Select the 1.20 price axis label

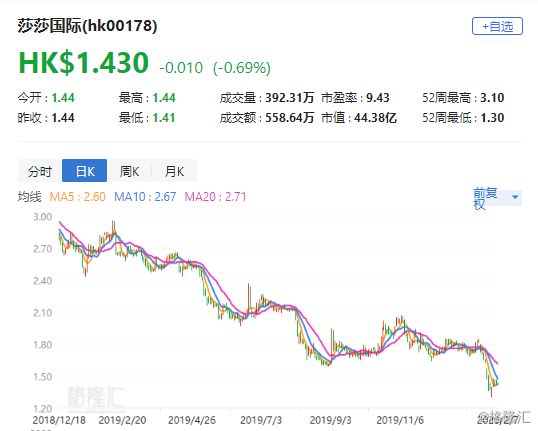point(42,408)
